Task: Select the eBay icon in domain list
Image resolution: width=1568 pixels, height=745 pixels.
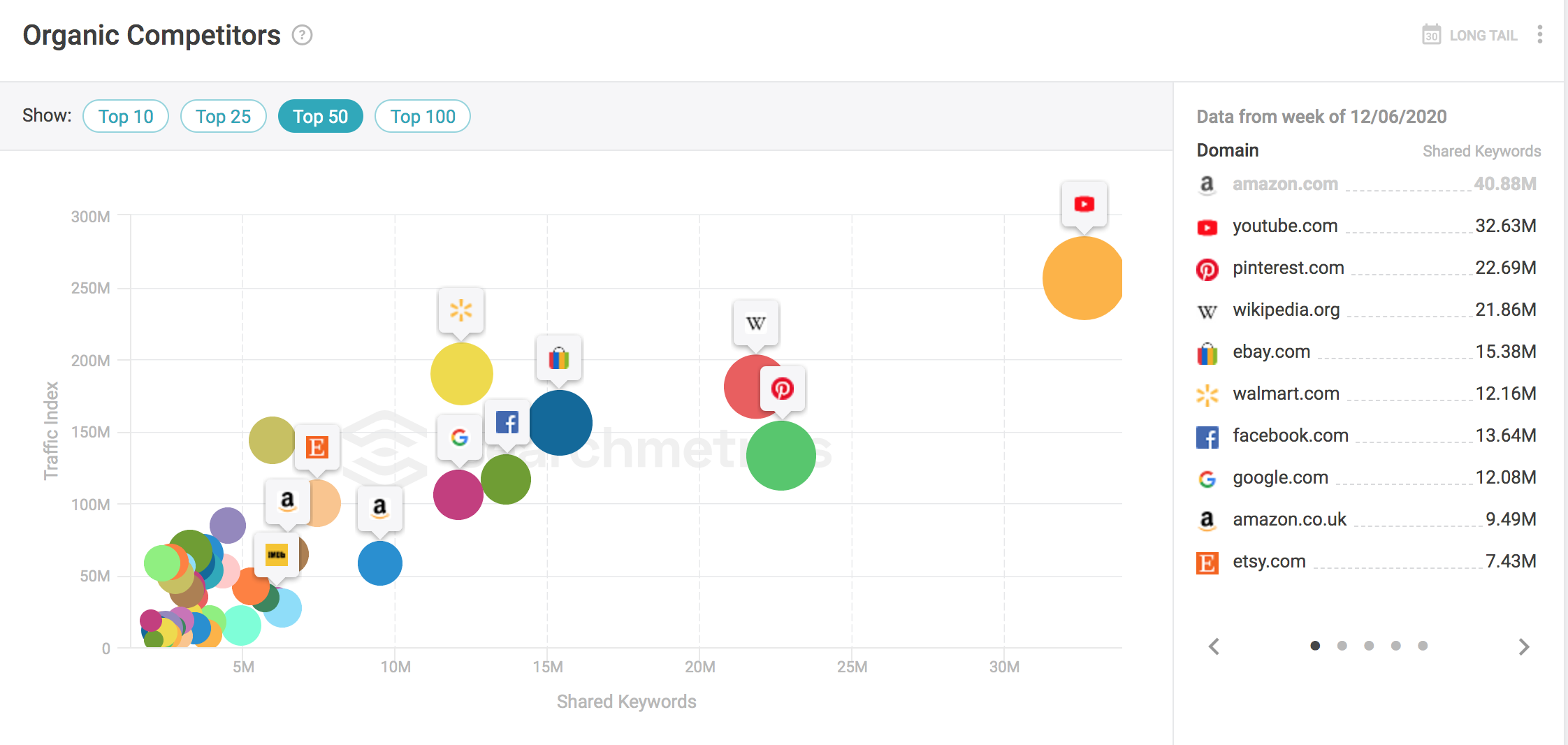Action: pyautogui.click(x=1207, y=353)
